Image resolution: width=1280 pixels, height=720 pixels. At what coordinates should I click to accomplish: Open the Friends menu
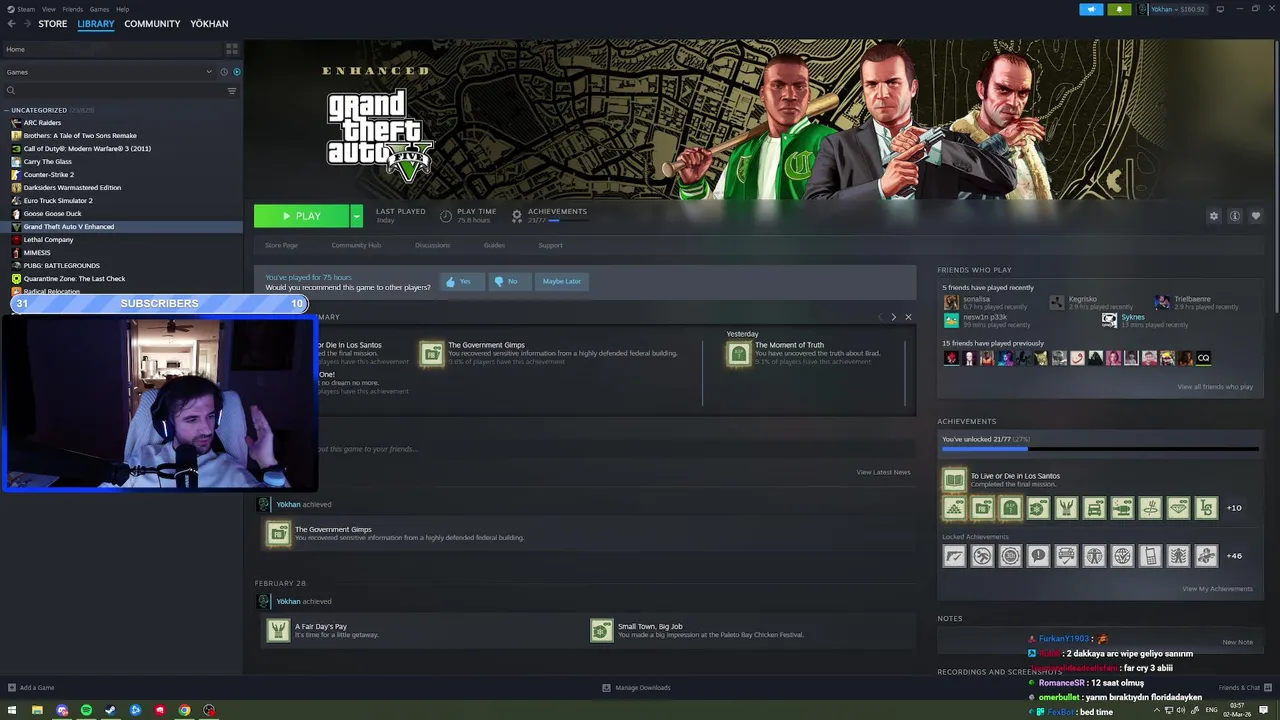(73, 9)
